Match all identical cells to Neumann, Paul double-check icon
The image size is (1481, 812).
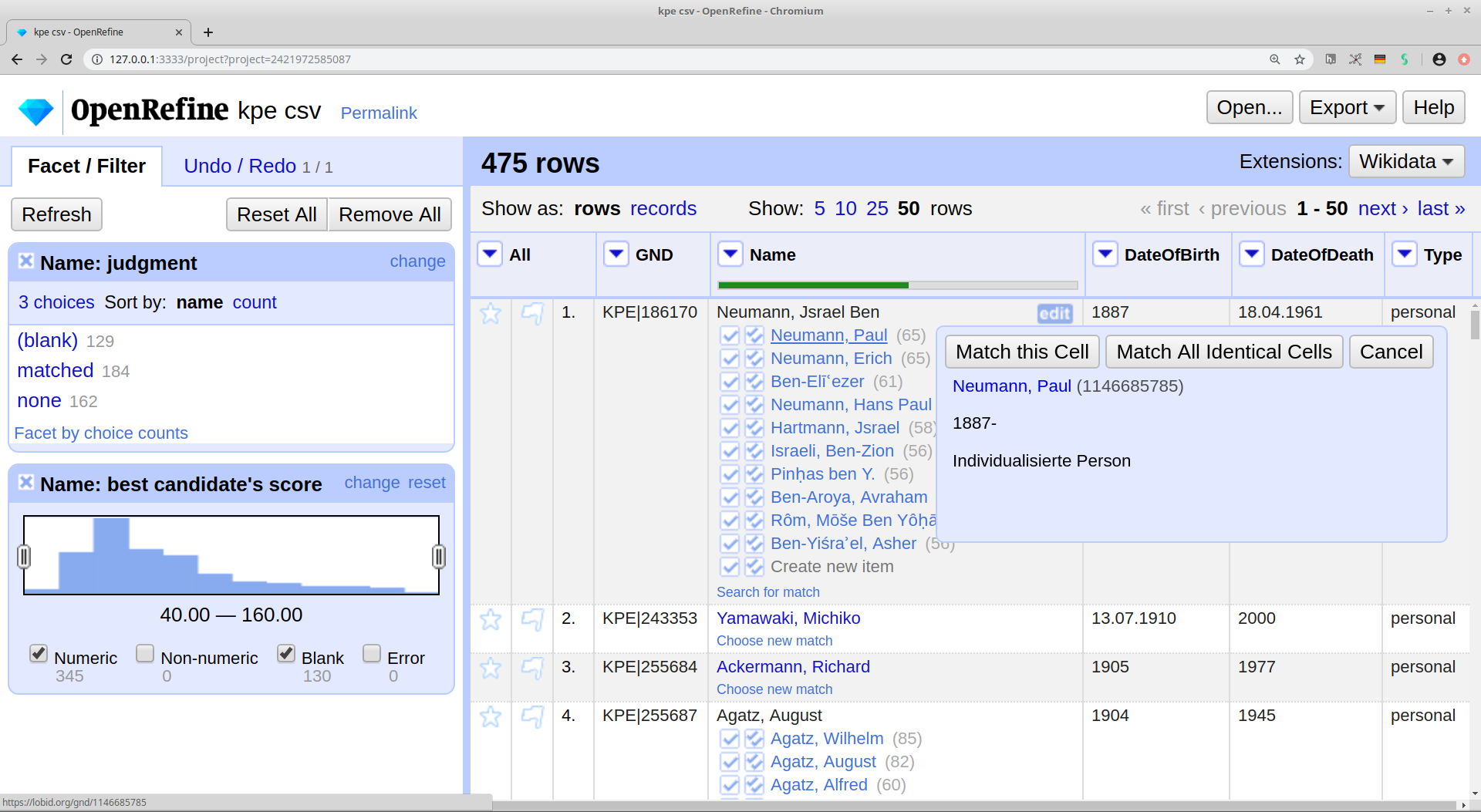[754, 335]
